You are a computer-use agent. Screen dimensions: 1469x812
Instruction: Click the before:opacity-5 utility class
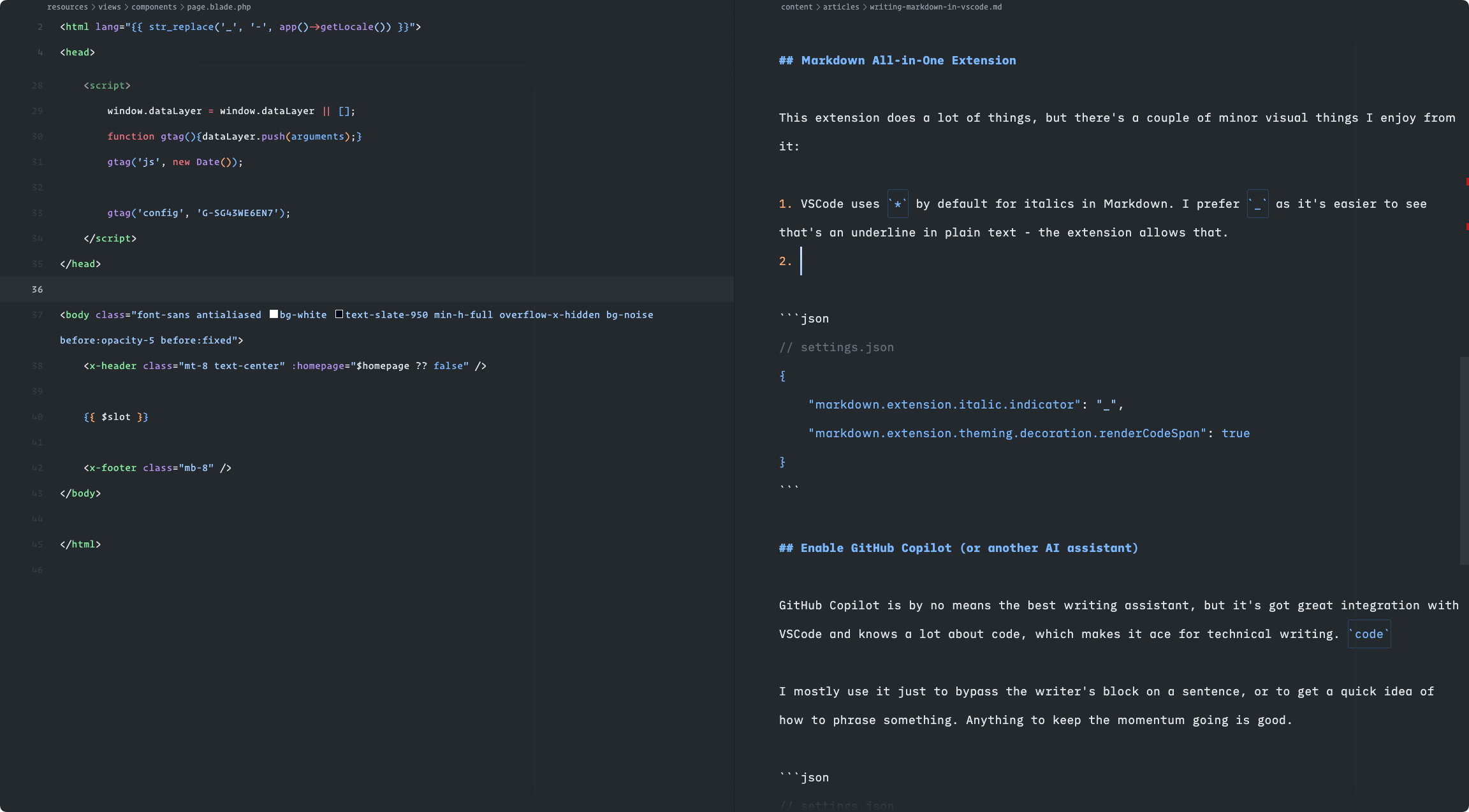107,340
